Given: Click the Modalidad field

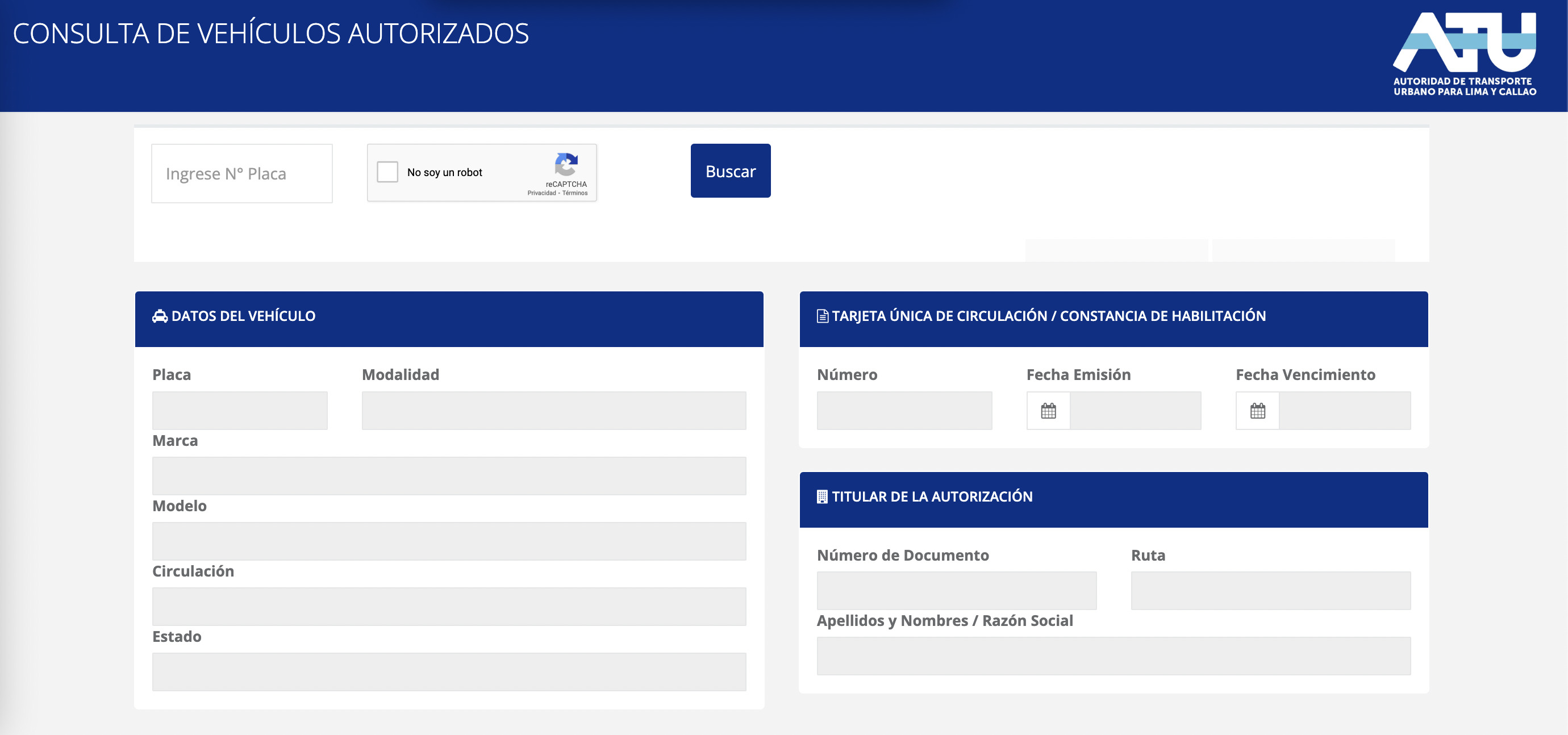Looking at the screenshot, I should (553, 411).
